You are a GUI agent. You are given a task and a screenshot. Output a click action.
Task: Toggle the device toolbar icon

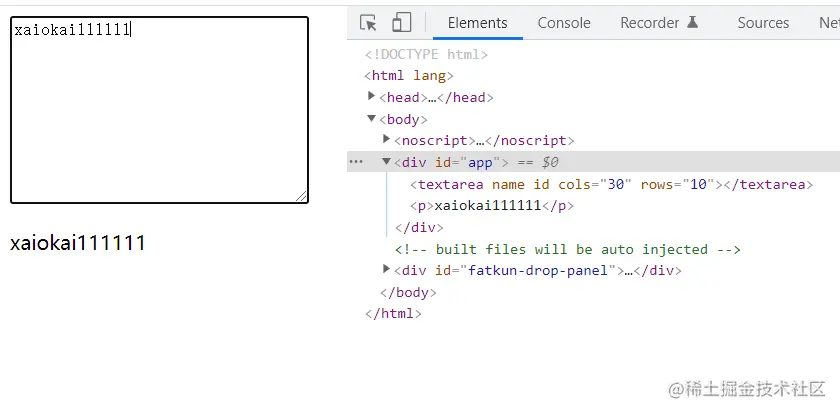401,22
